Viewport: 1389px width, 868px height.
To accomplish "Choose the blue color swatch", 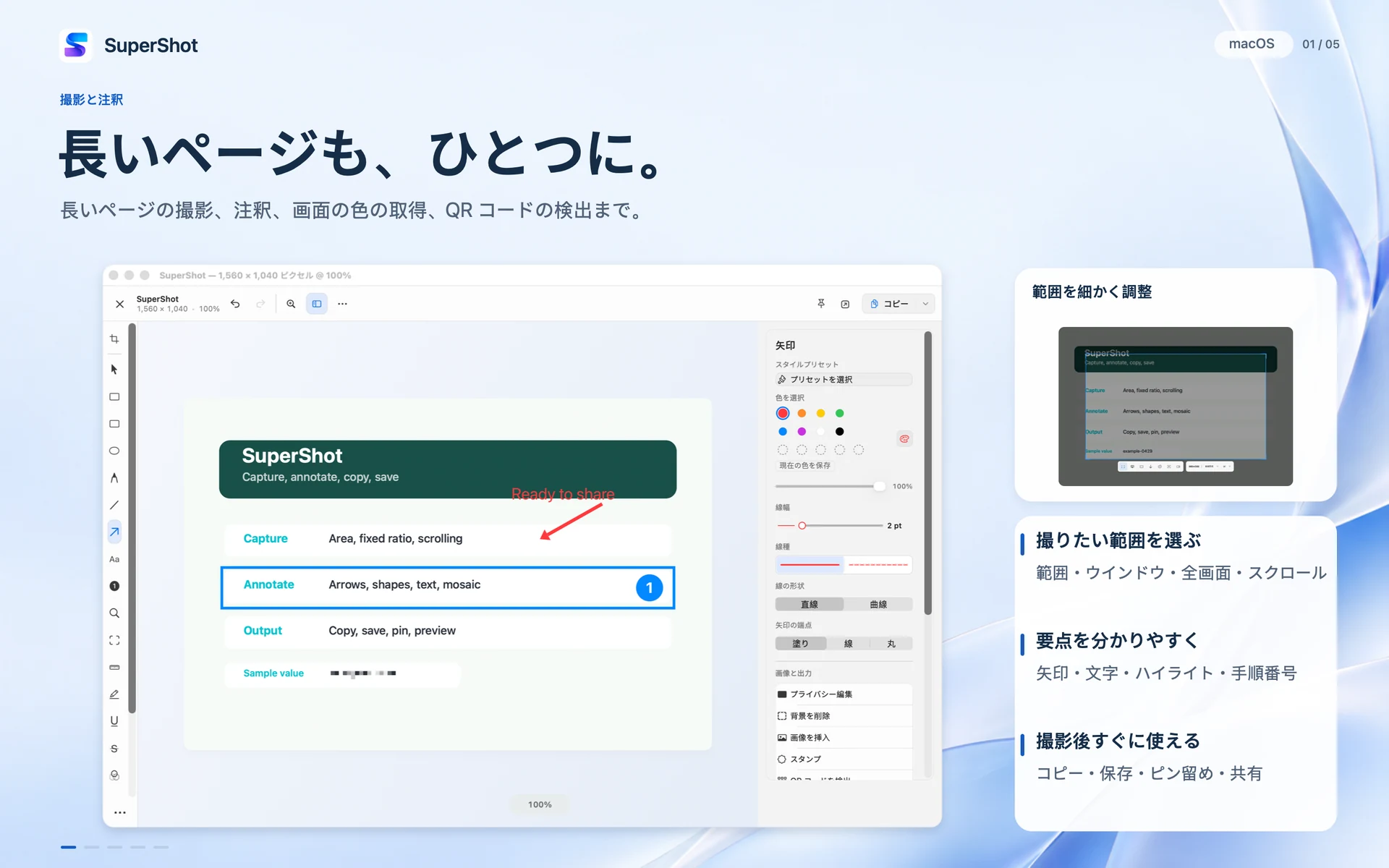I will coord(783,431).
